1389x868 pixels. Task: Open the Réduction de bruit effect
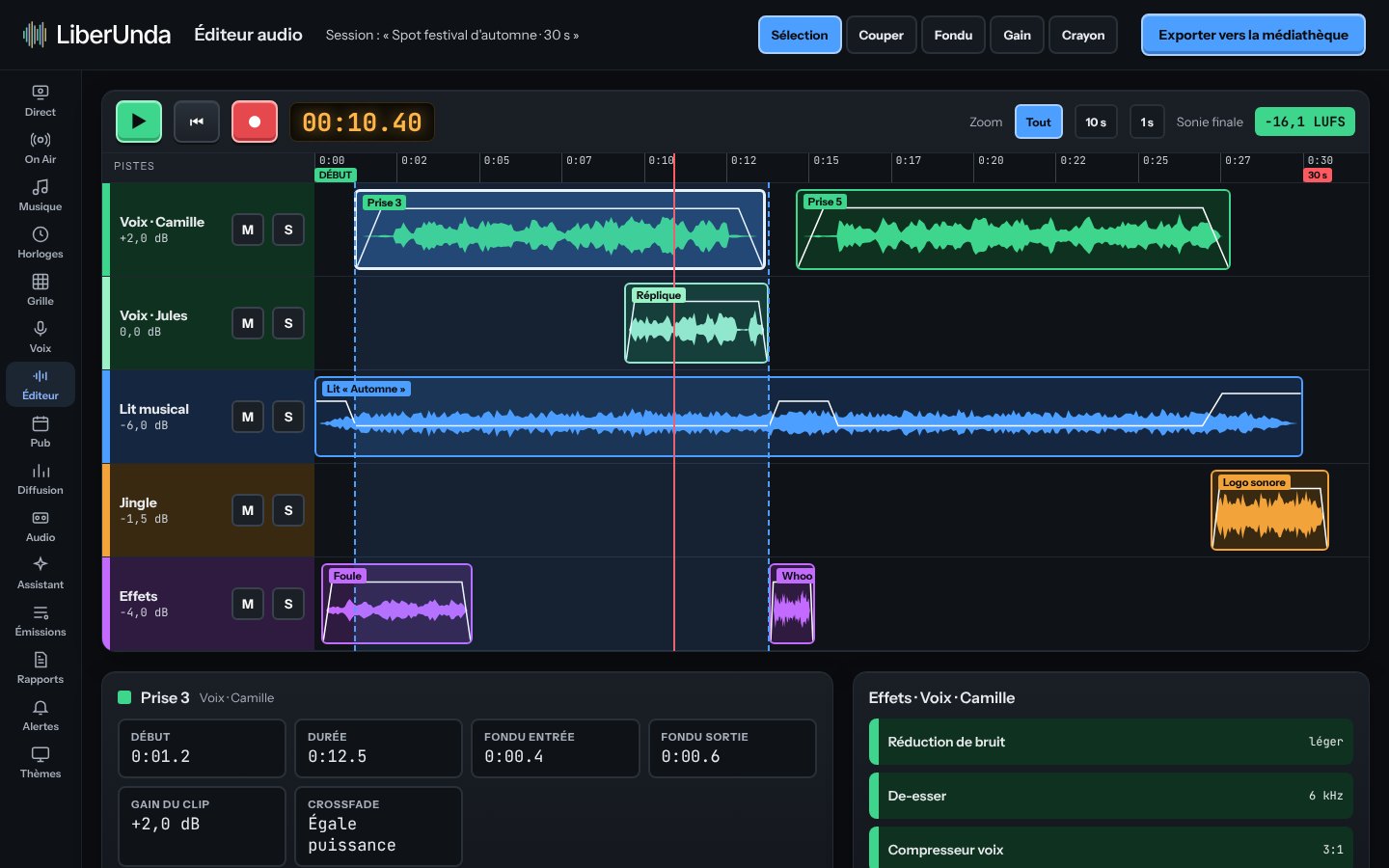click(x=1111, y=742)
